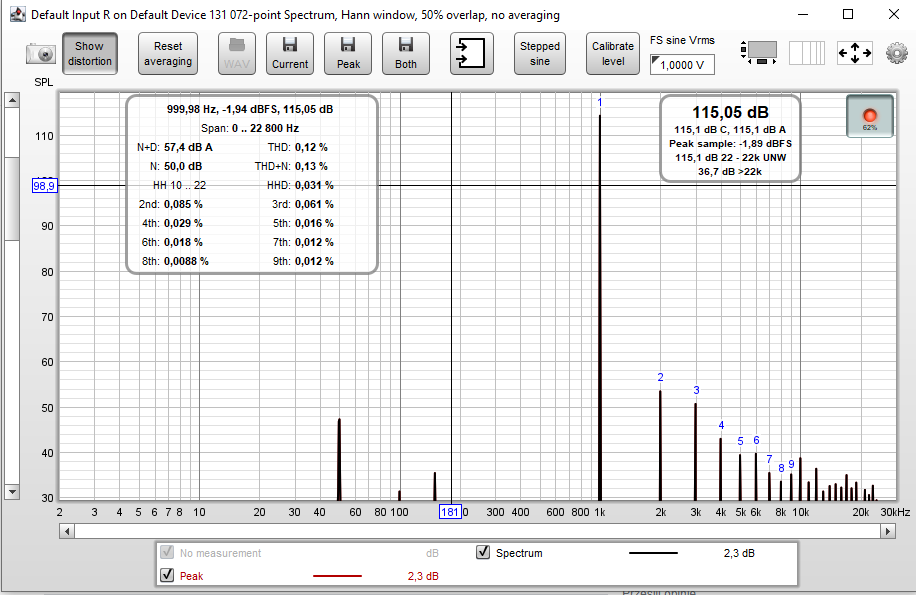This screenshot has height=596, width=916.
Task: Save Both current and peak
Action: [x=405, y=54]
